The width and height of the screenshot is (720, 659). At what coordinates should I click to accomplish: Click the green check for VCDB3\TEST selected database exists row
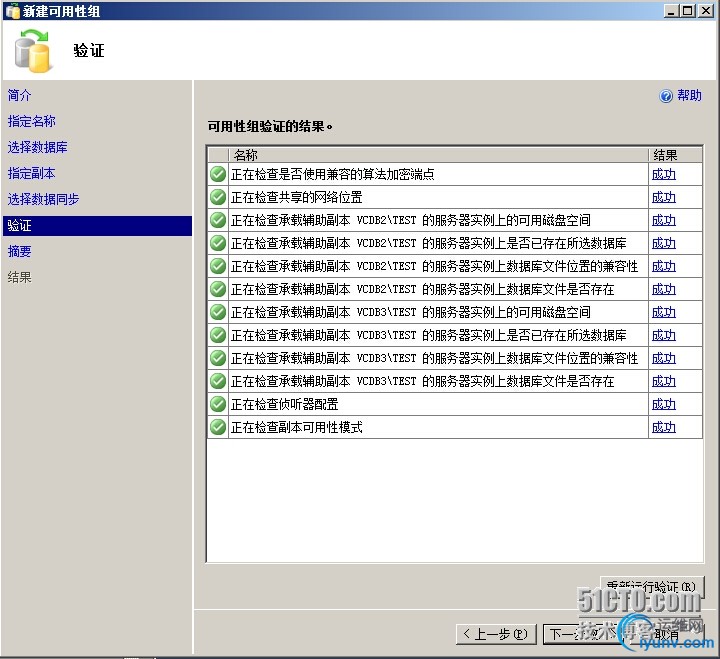click(x=218, y=335)
